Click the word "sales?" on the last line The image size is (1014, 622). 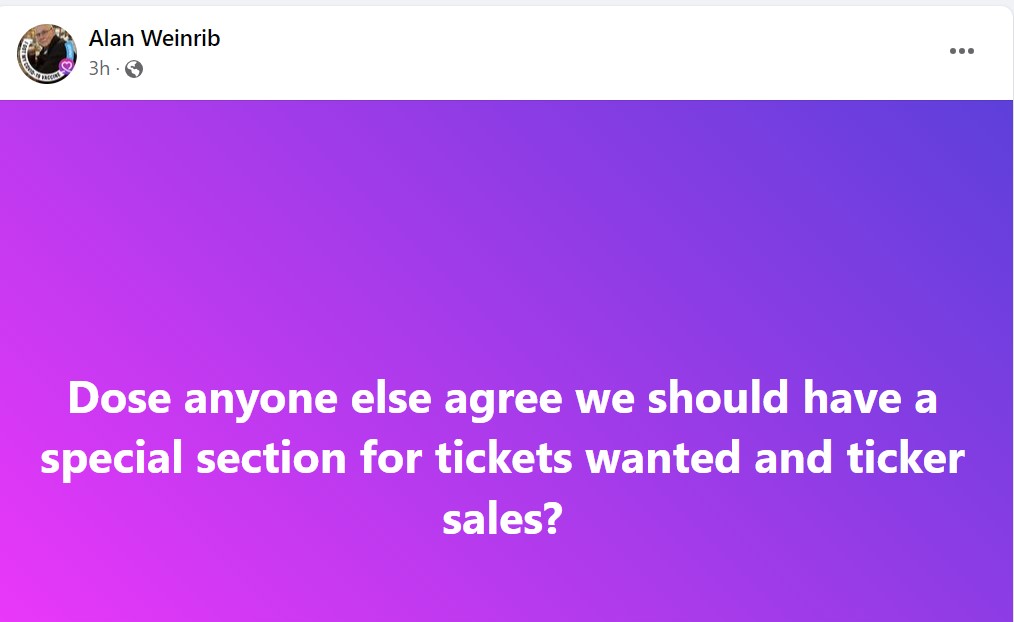500,519
